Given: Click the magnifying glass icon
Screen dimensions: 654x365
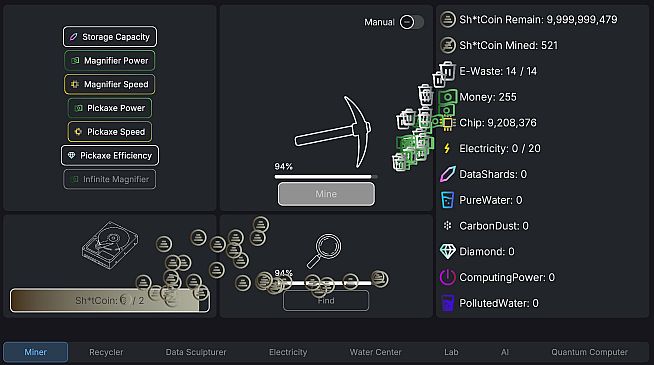Looking at the screenshot, I should point(324,251).
